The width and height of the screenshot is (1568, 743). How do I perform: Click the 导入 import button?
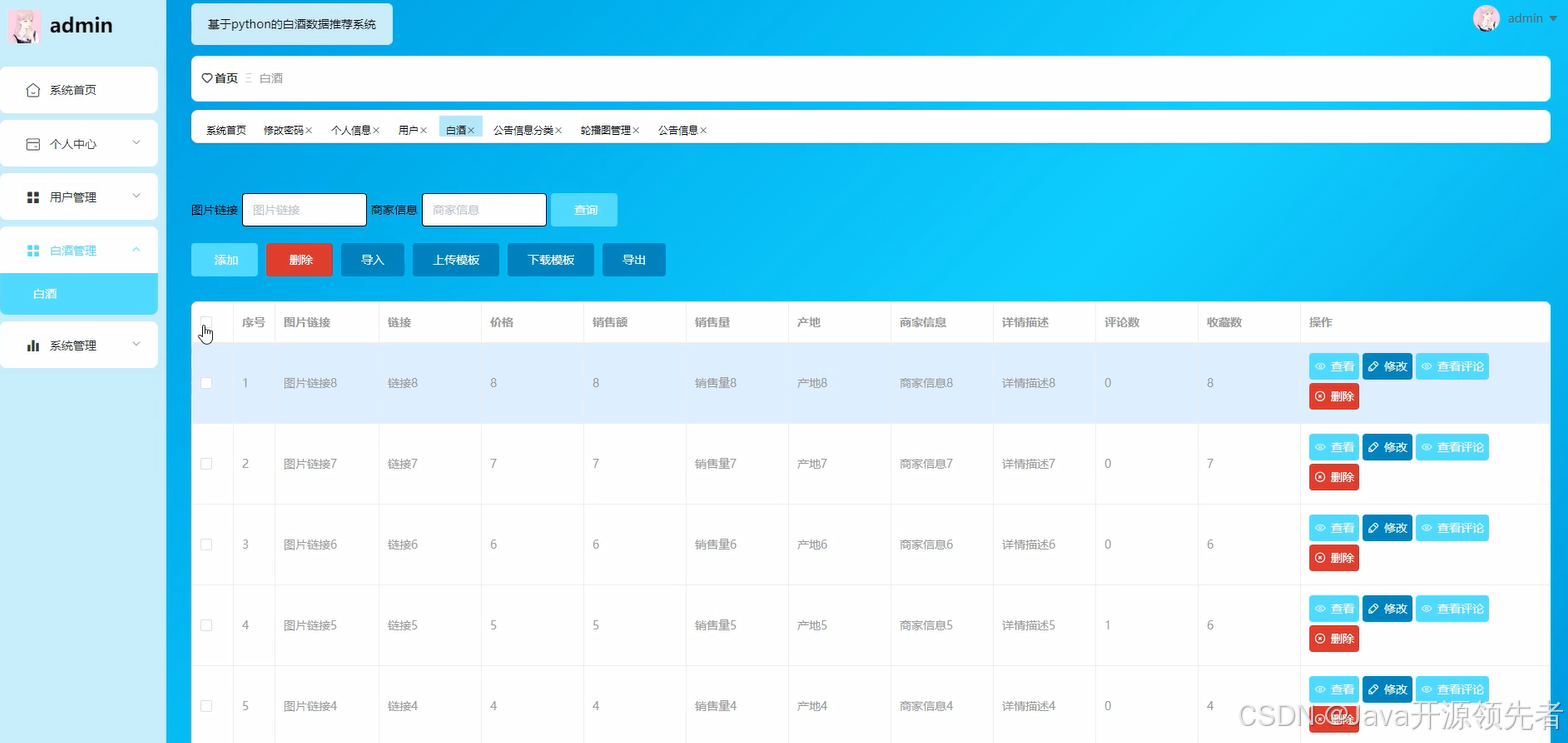click(373, 260)
